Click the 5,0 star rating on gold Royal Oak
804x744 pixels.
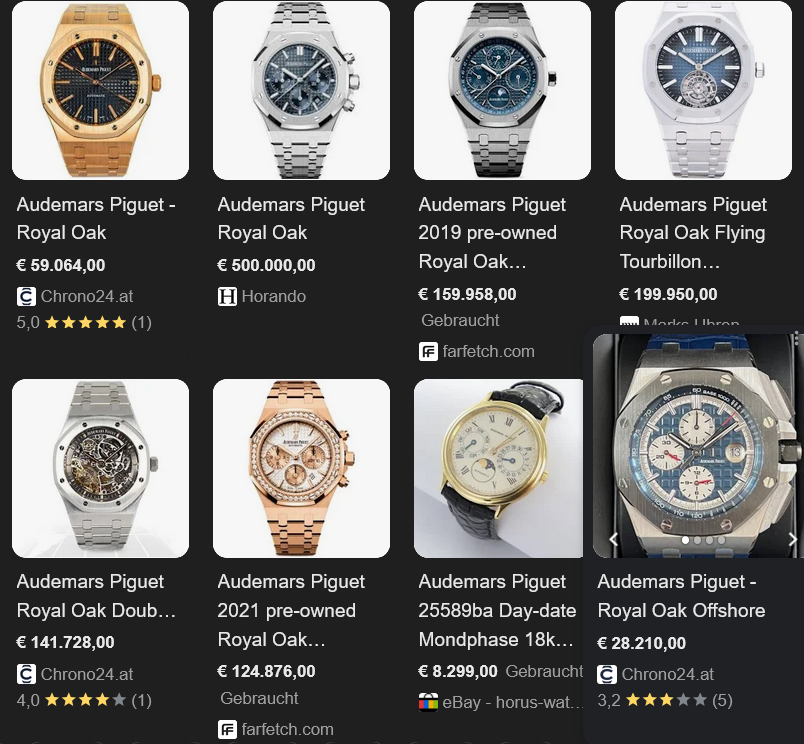(84, 323)
